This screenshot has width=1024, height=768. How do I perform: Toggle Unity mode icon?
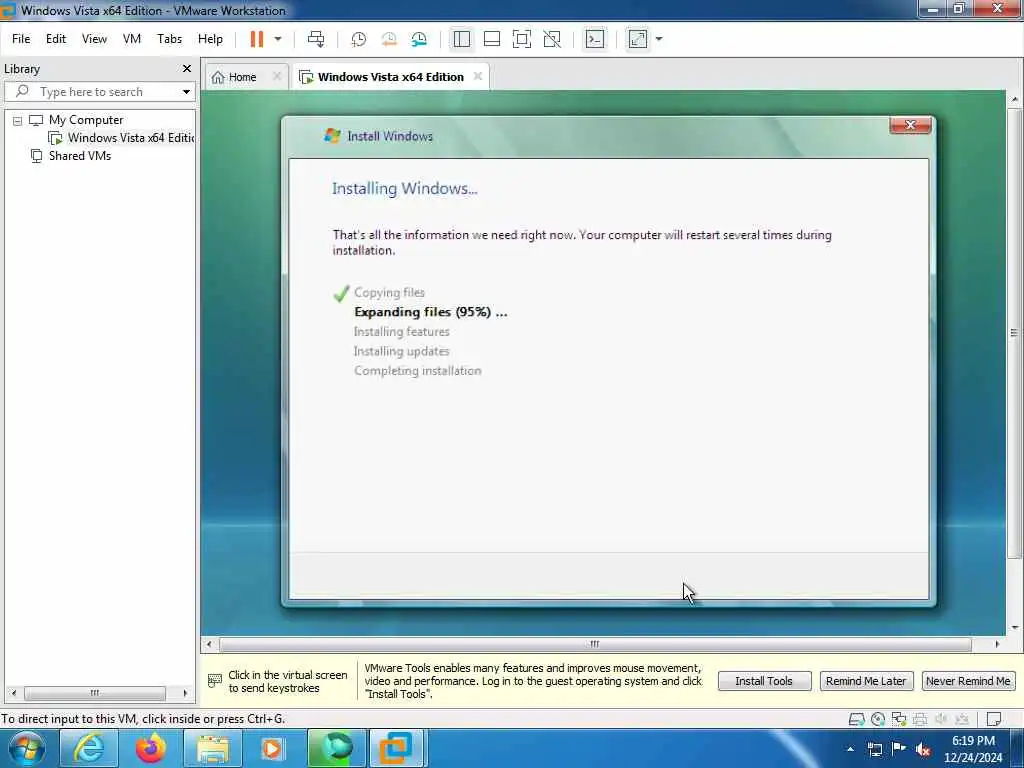pos(552,39)
